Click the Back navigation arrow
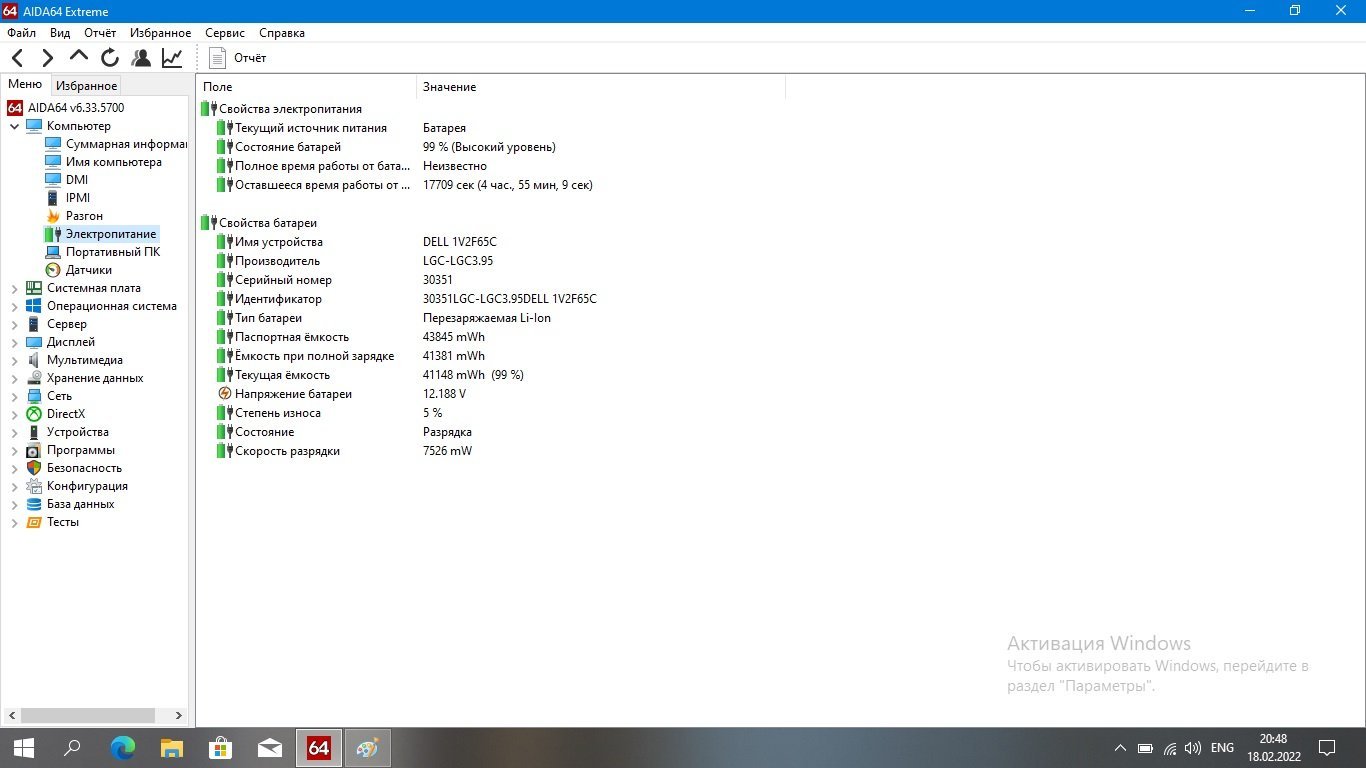This screenshot has height=768, width=1366. click(x=18, y=58)
